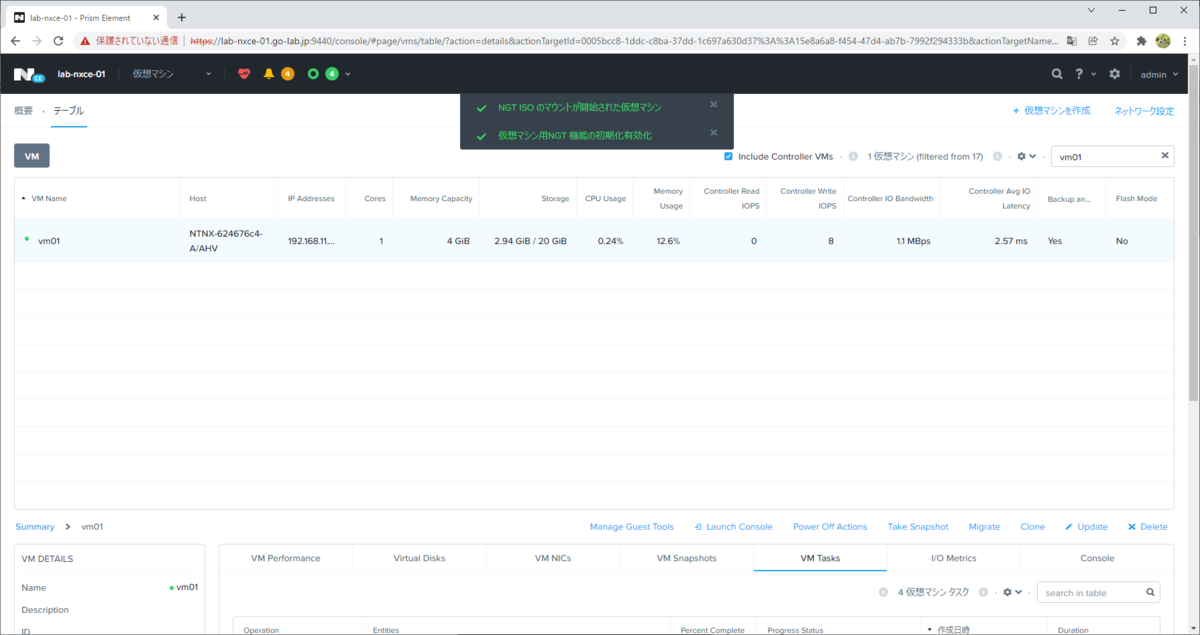Click the share page icon in the address bar
Viewport: 1200px width, 635px height.
click(1093, 41)
